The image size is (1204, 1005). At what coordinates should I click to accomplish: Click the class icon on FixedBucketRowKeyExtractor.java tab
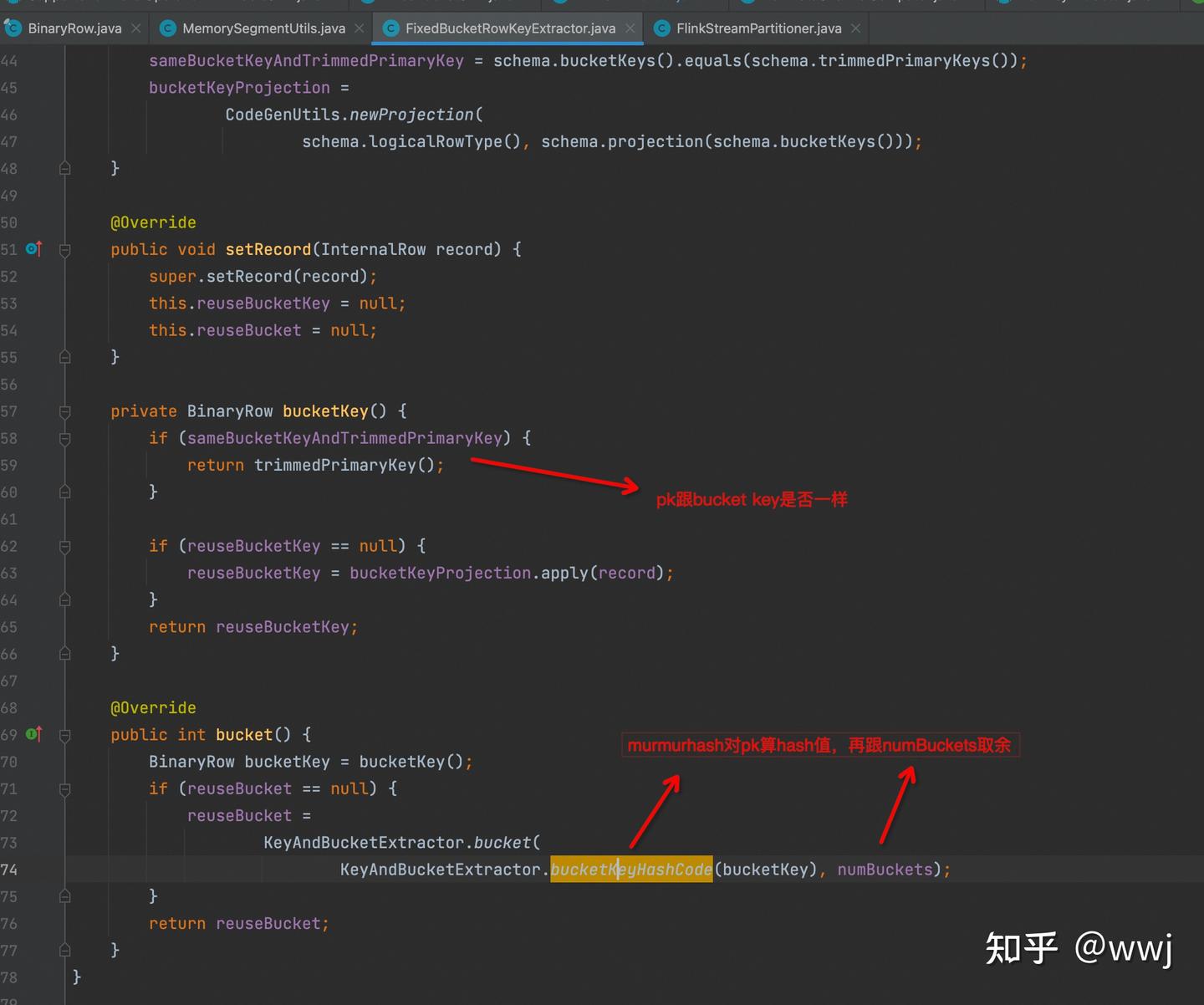point(390,28)
